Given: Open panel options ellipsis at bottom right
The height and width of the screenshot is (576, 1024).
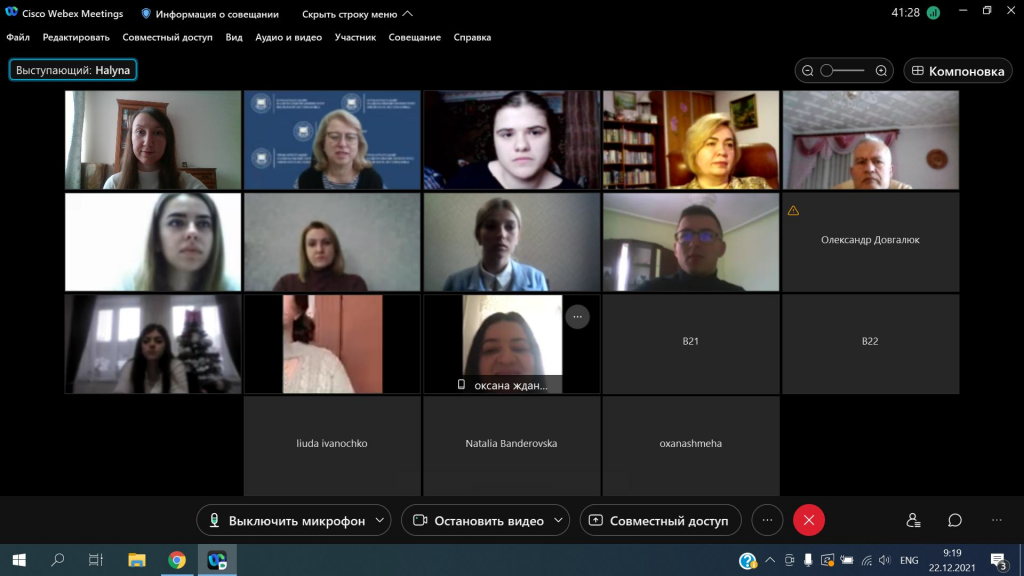Looking at the screenshot, I should (996, 520).
